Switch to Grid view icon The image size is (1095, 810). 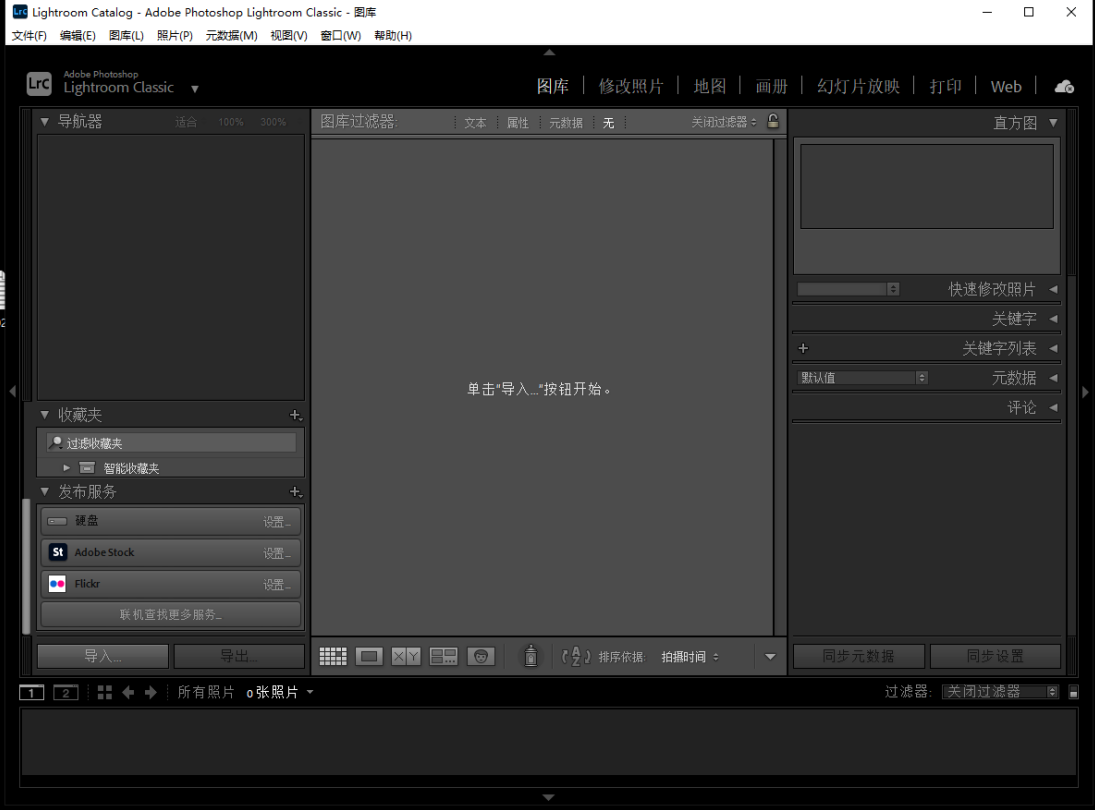click(332, 656)
